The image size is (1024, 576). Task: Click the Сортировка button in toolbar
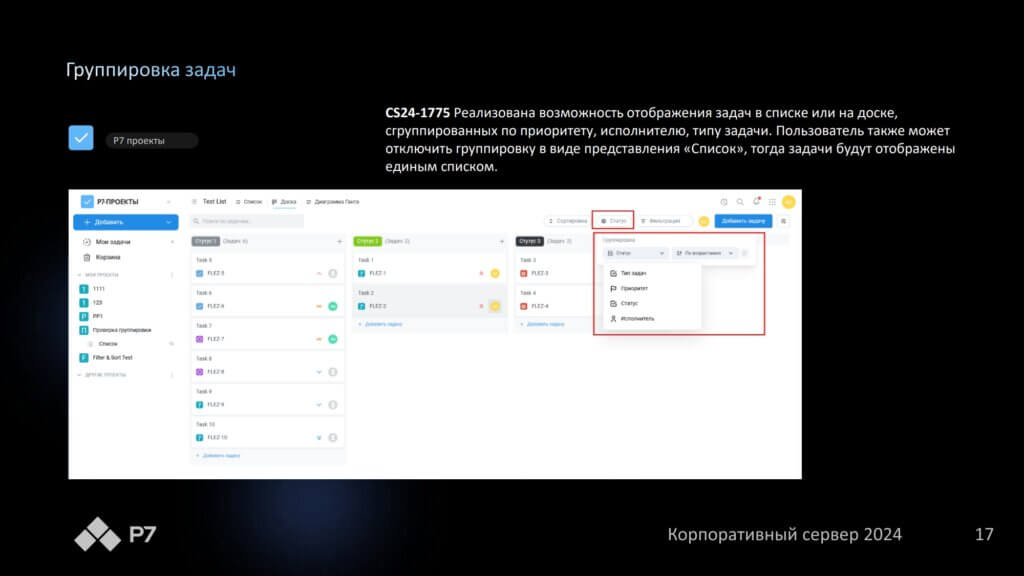[x=566, y=220]
